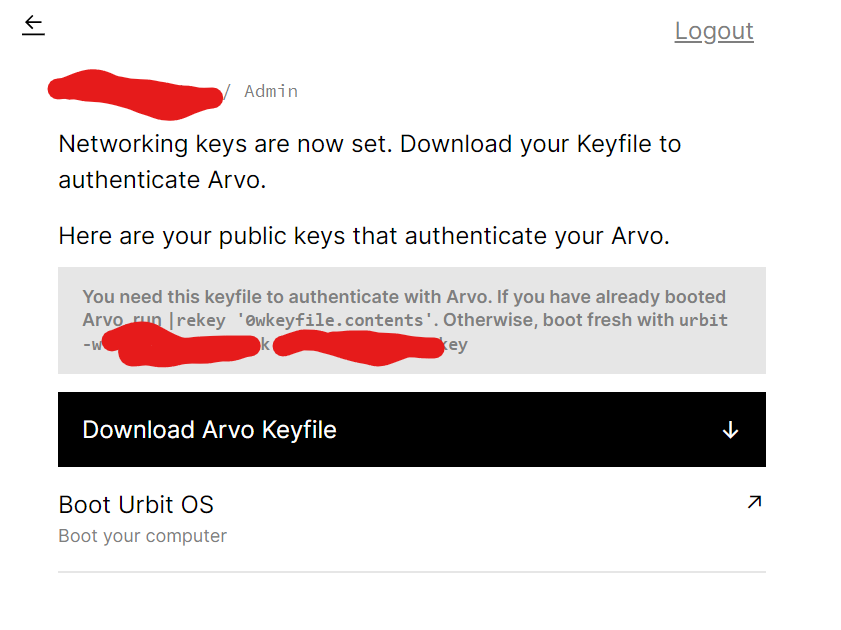This screenshot has width=841, height=630.
Task: Click the 'You need this keyfile' sentence
Action: tap(287, 297)
